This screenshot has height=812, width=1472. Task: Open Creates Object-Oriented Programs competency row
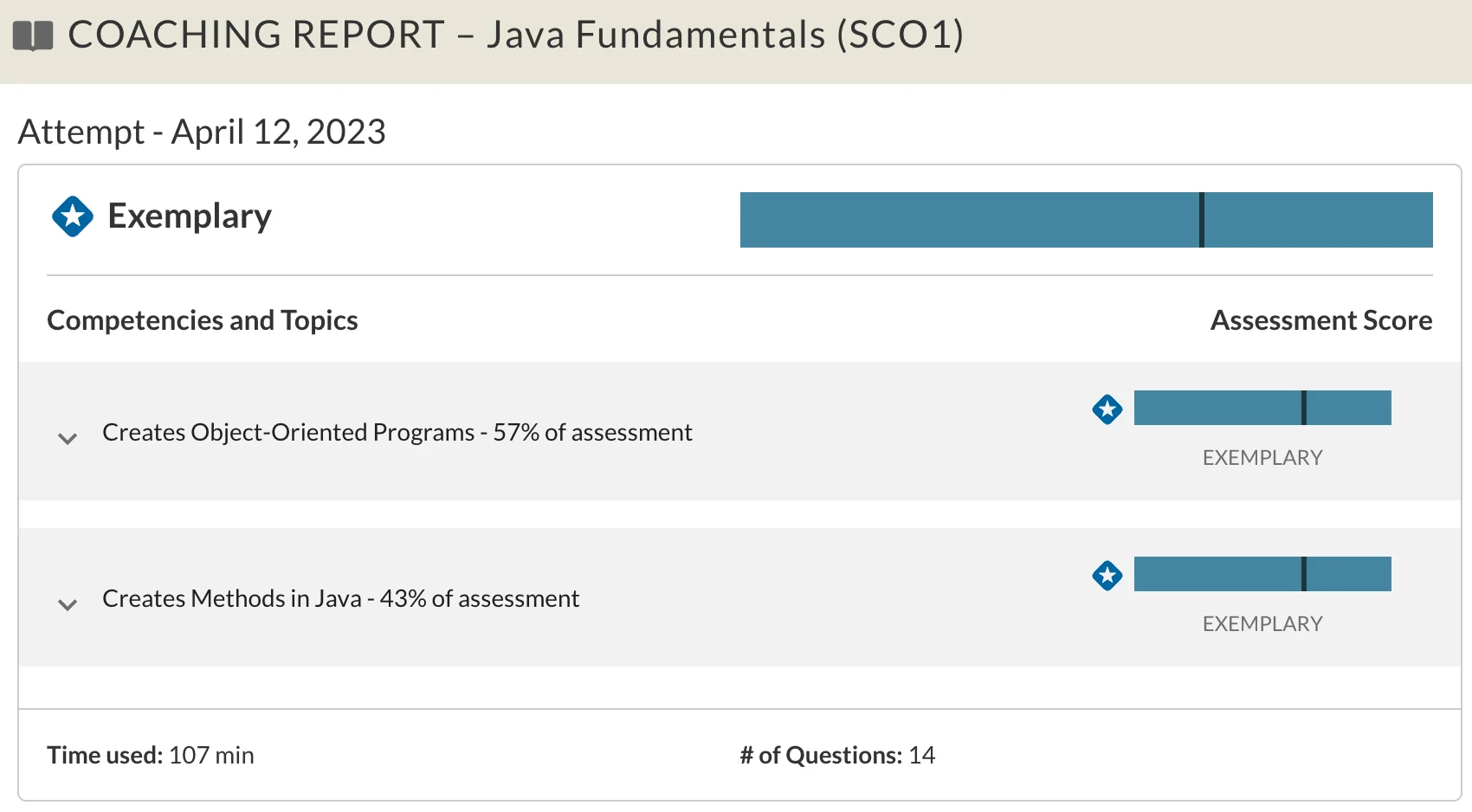click(x=397, y=432)
